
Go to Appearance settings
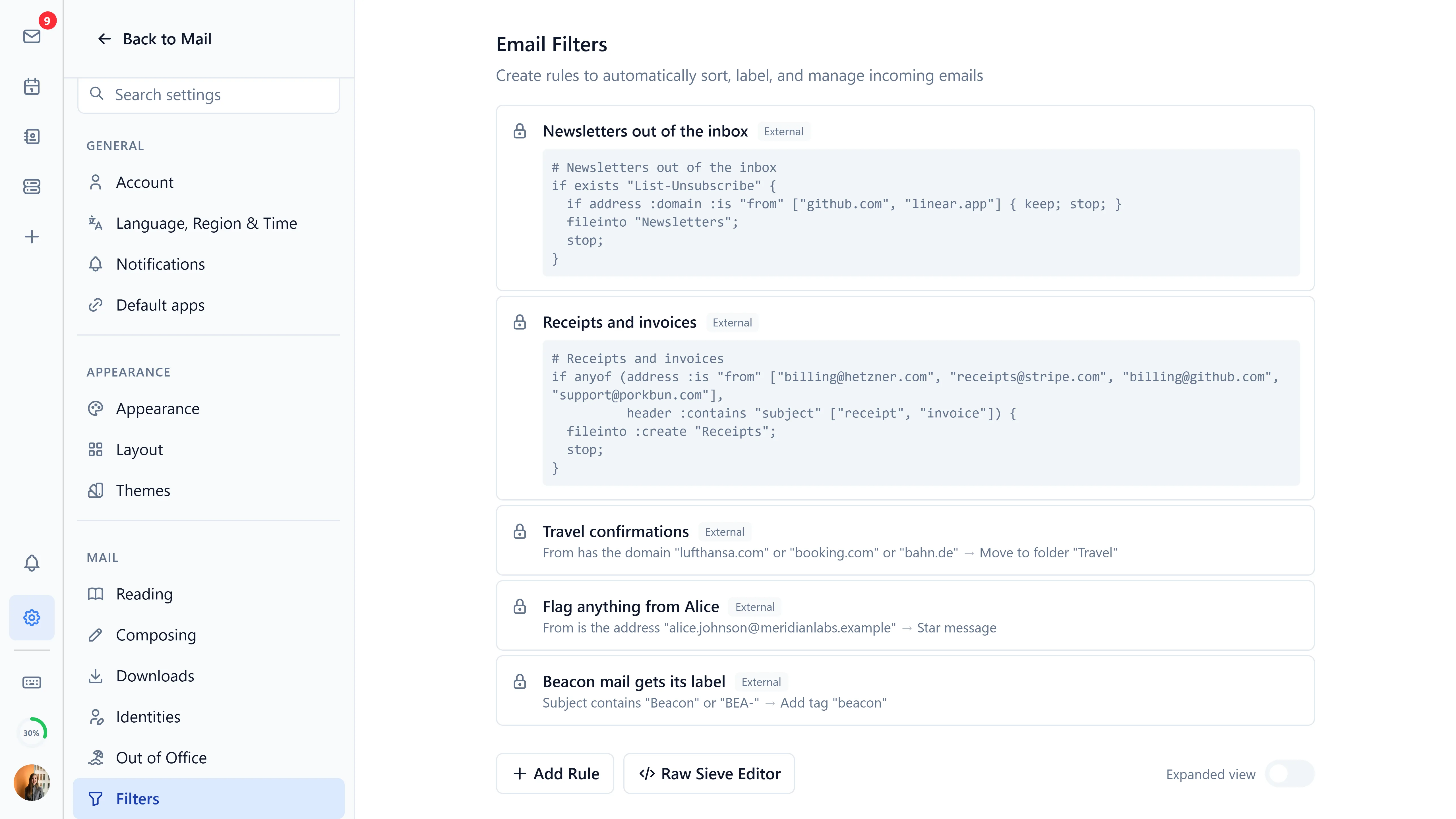click(x=208, y=409)
